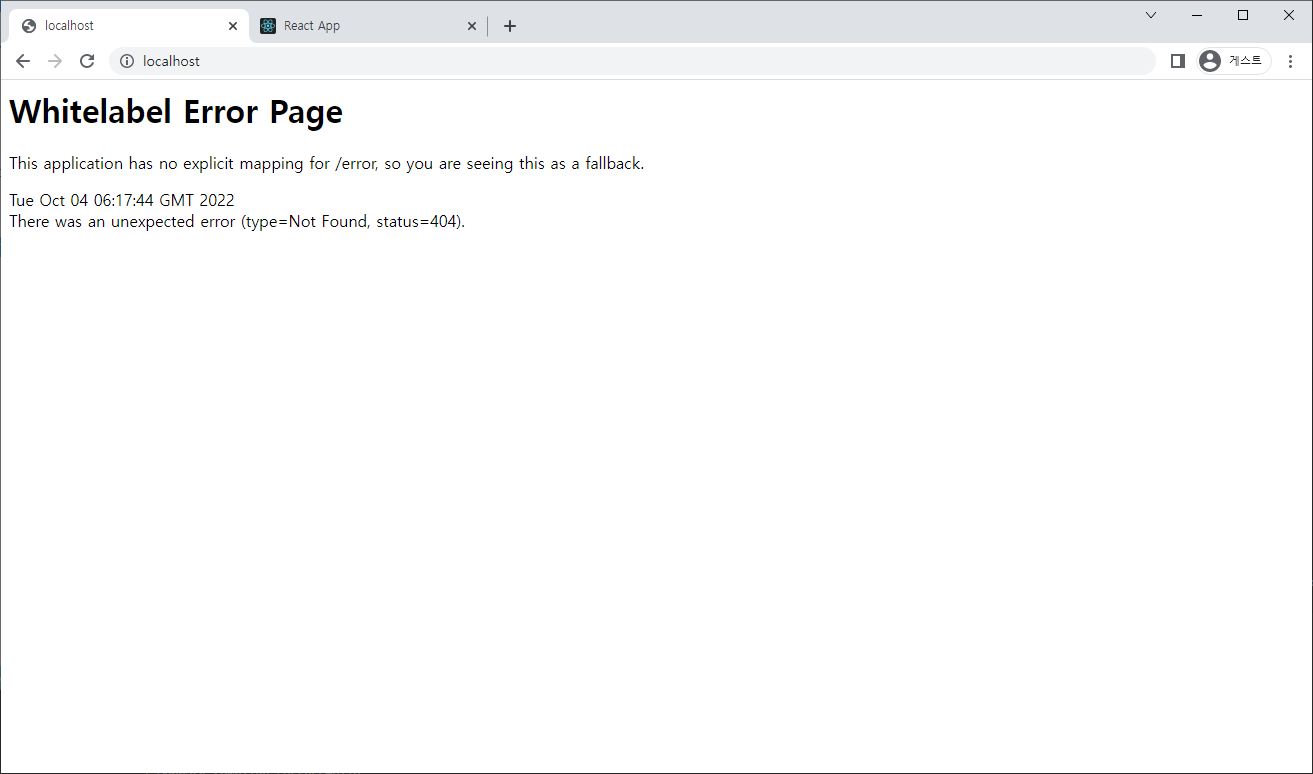This screenshot has width=1313, height=774.
Task: Click the Whitelabel Error Page heading
Action: point(175,112)
